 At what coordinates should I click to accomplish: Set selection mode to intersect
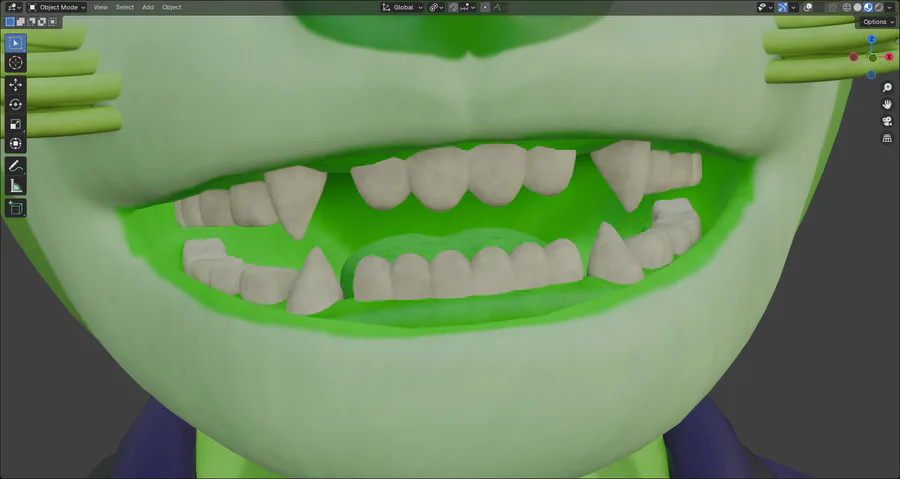(52, 22)
